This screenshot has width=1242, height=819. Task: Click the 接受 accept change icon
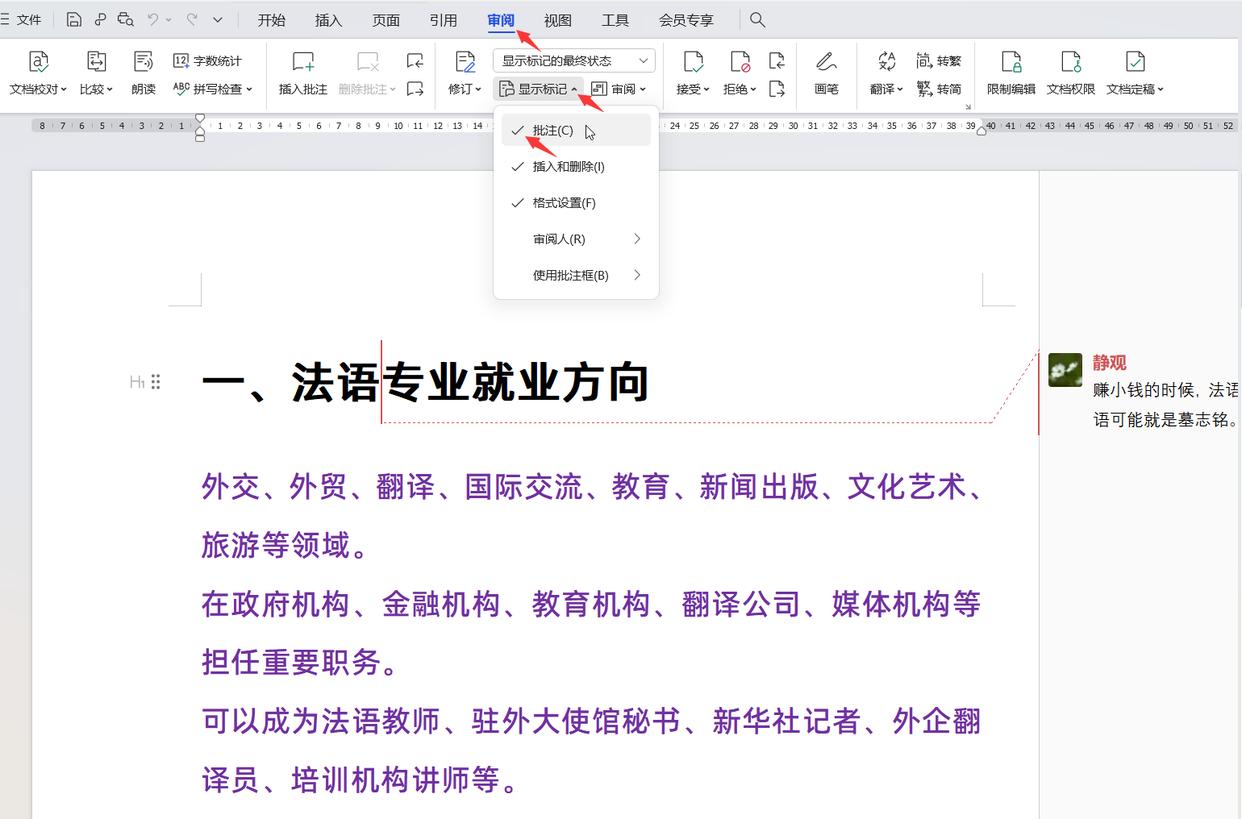coord(692,62)
